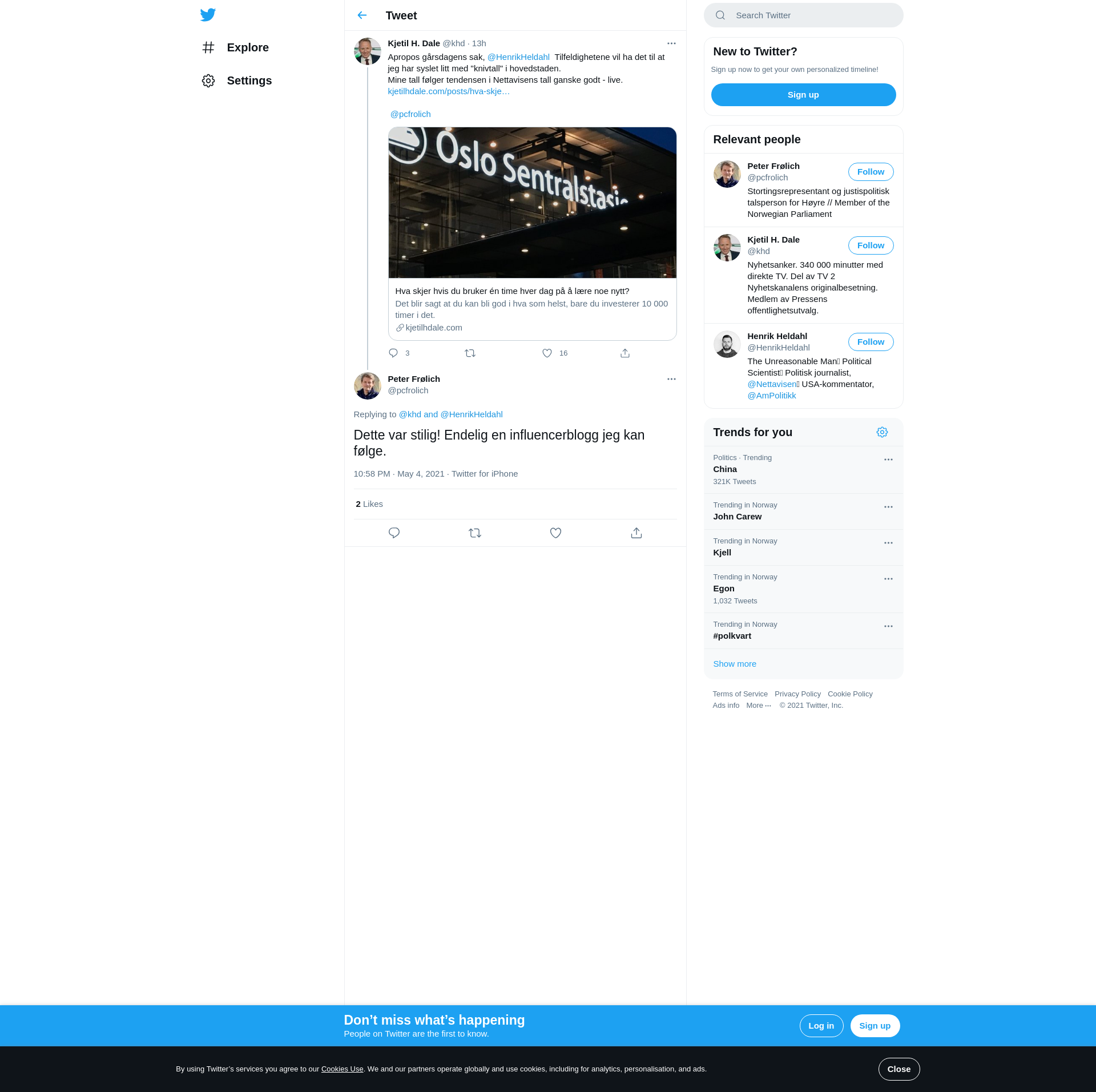Viewport: 1096px width, 1092px height.
Task: Open Privacy Policy in the footer
Action: (x=797, y=694)
